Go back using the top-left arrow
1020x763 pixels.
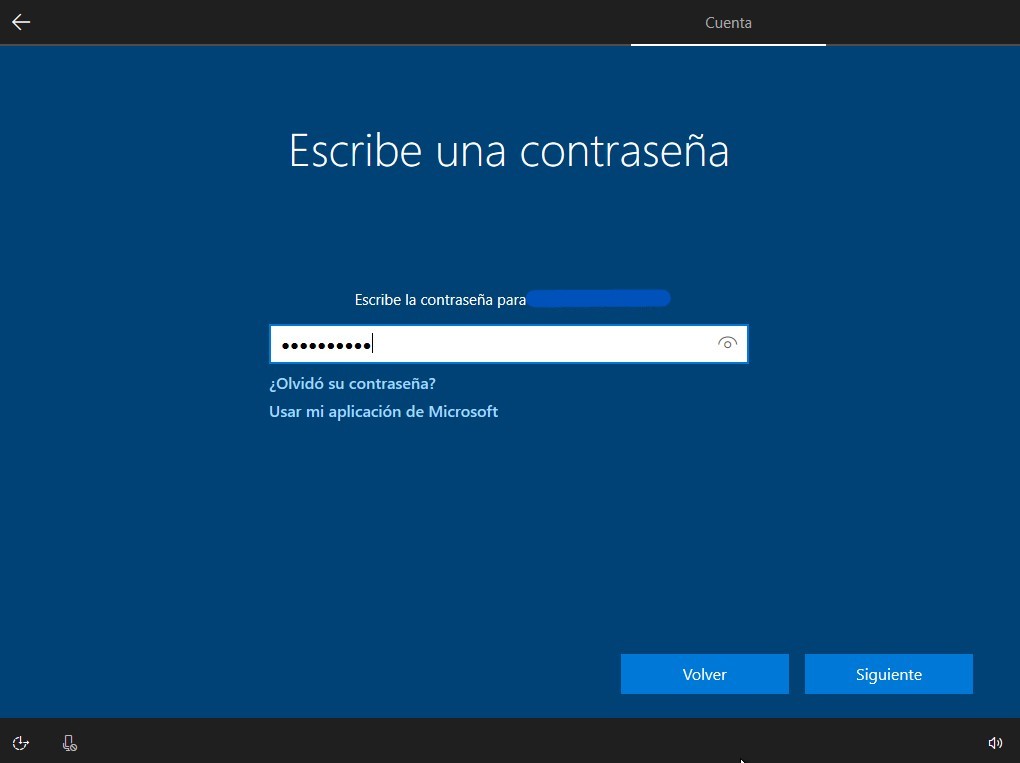[x=21, y=22]
